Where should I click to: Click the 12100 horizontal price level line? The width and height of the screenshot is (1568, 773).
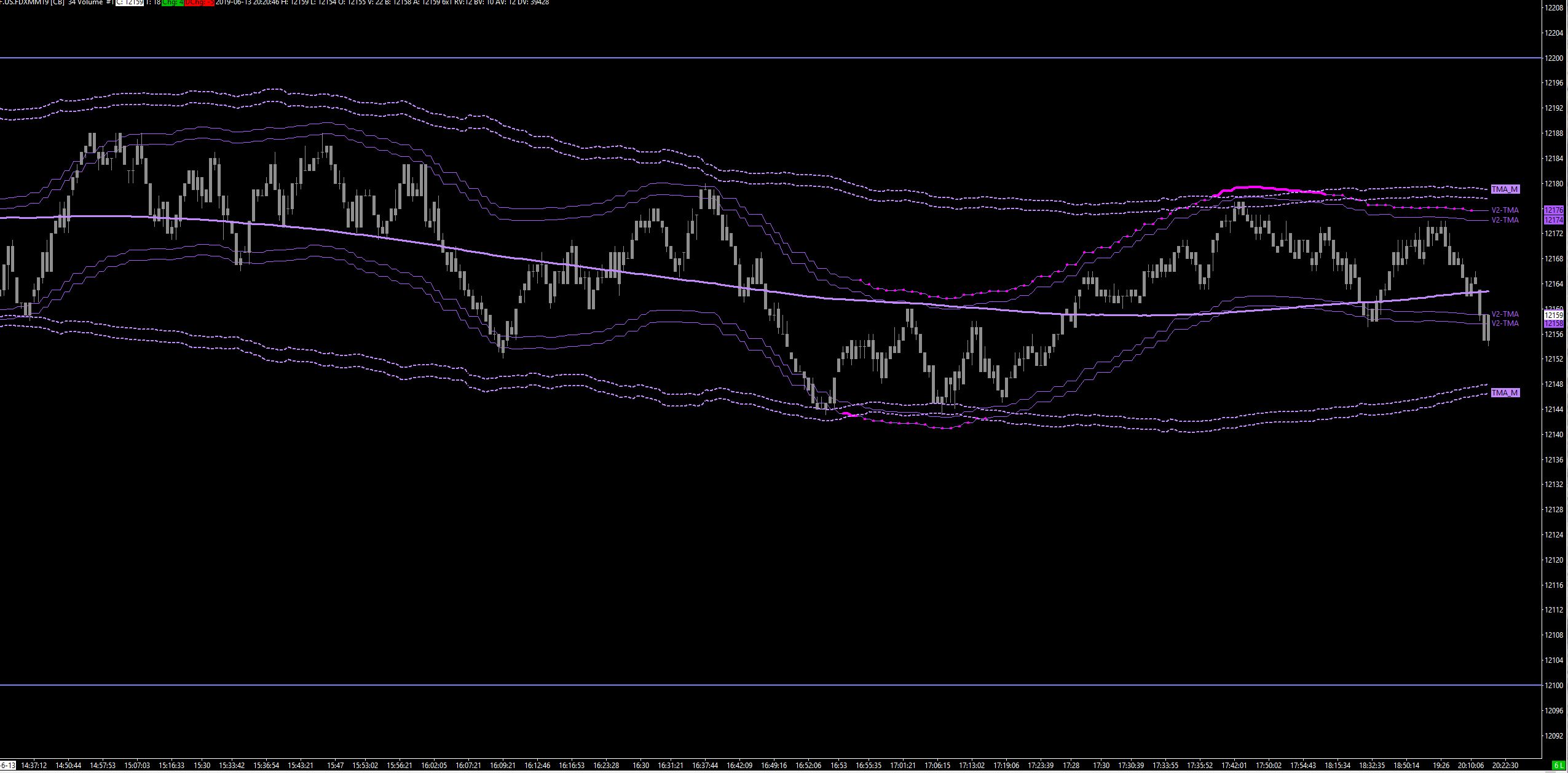738,685
